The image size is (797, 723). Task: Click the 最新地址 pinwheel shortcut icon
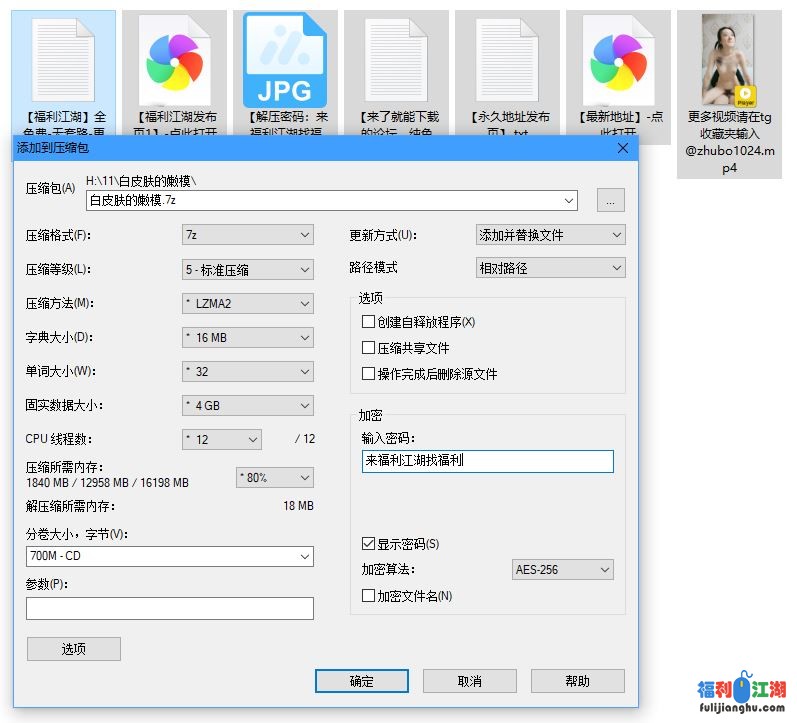(x=618, y=60)
